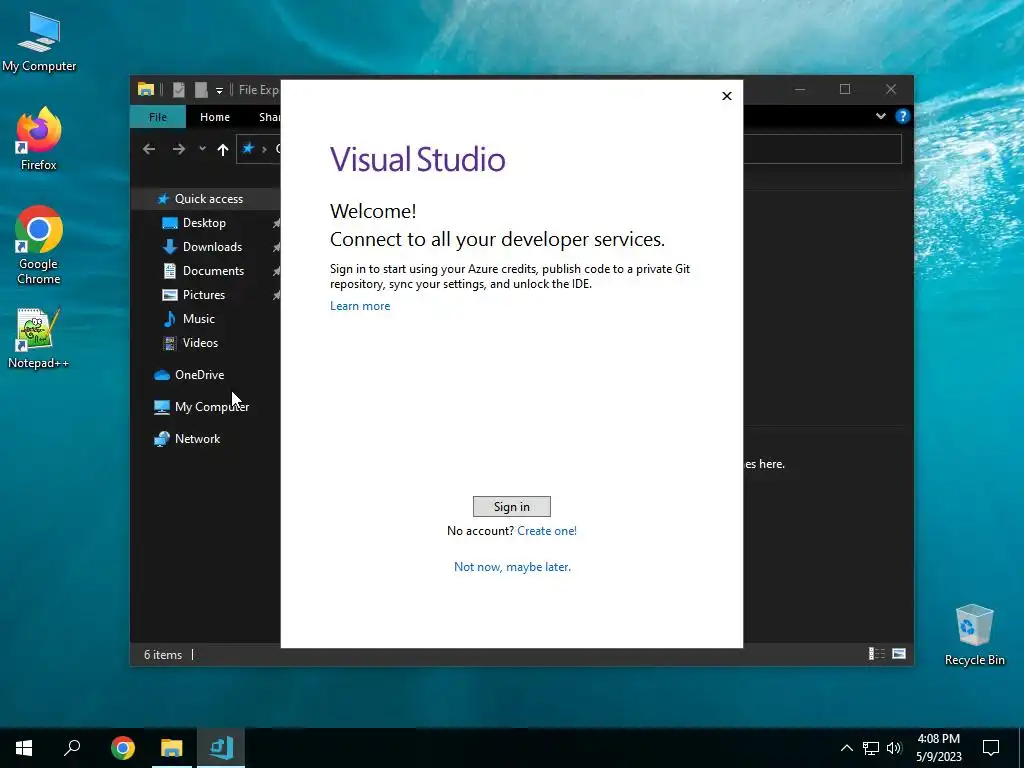Open File Explorer help icon
1024x768 pixels.
(903, 116)
